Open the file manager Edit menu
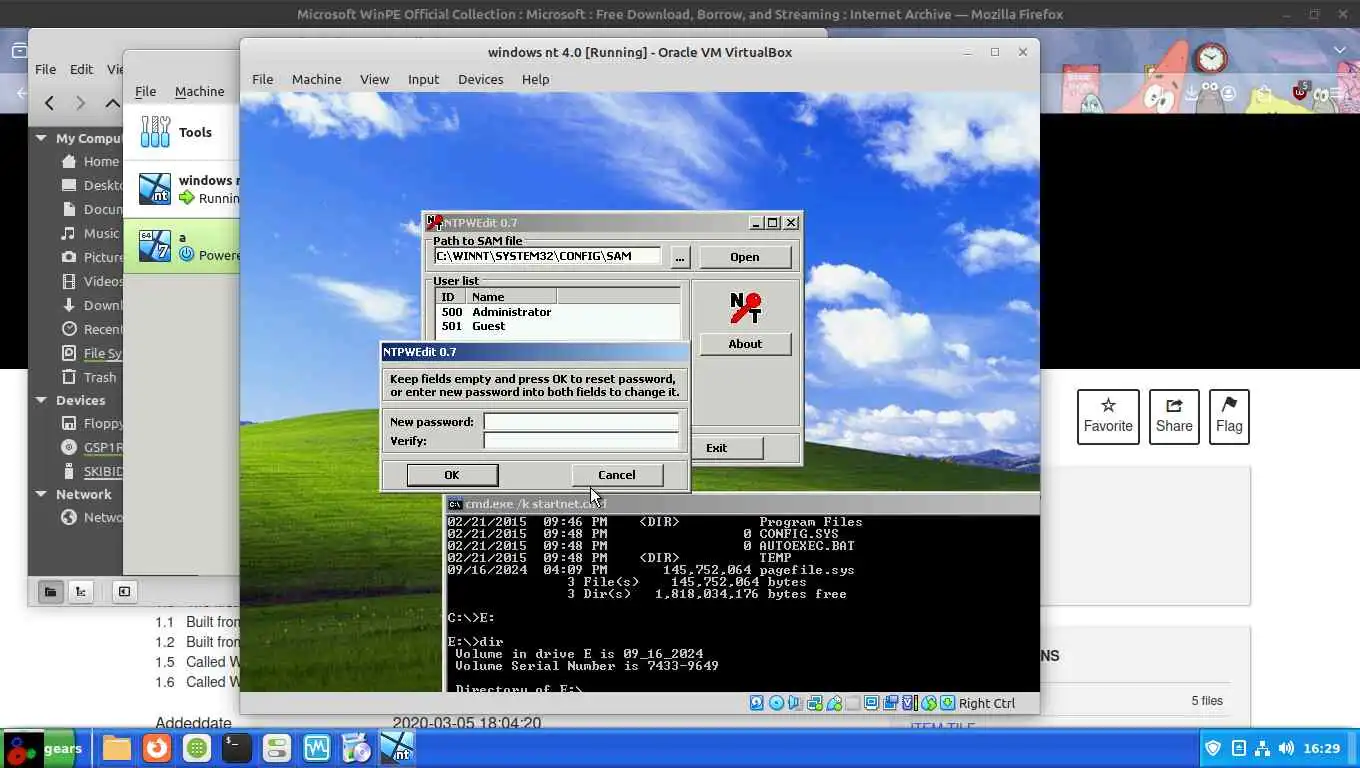This screenshot has width=1360, height=768. tap(81, 69)
